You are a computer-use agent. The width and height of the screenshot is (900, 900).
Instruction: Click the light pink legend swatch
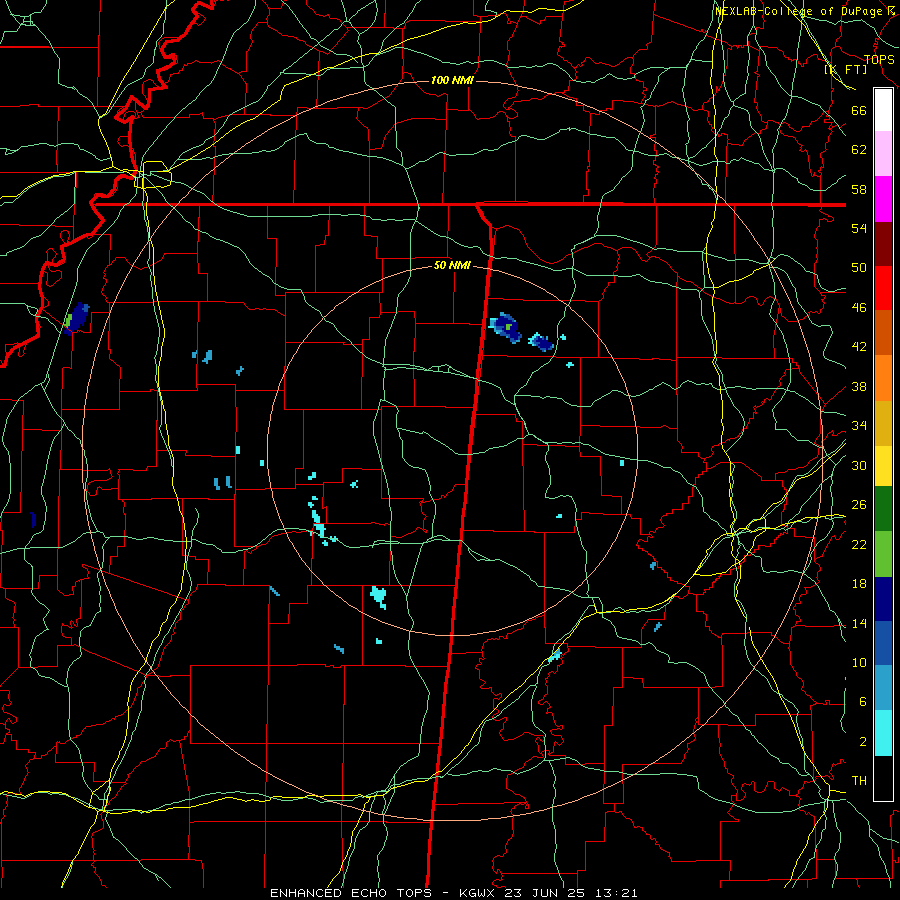pos(883,154)
